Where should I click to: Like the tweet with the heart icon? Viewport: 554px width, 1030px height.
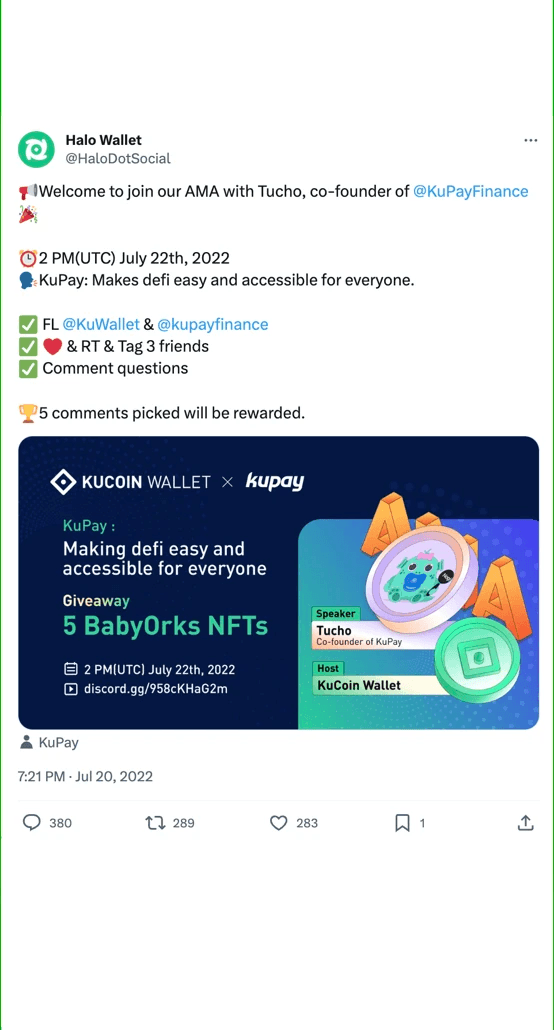pos(279,822)
